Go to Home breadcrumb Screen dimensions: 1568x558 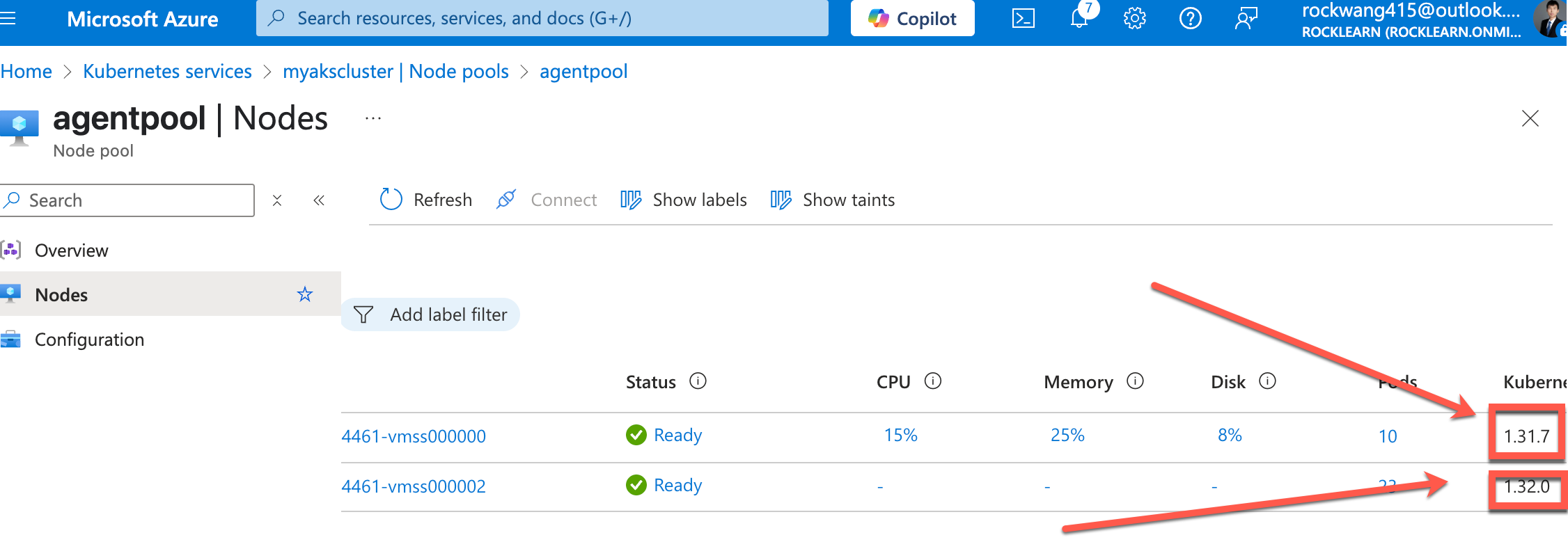26,72
